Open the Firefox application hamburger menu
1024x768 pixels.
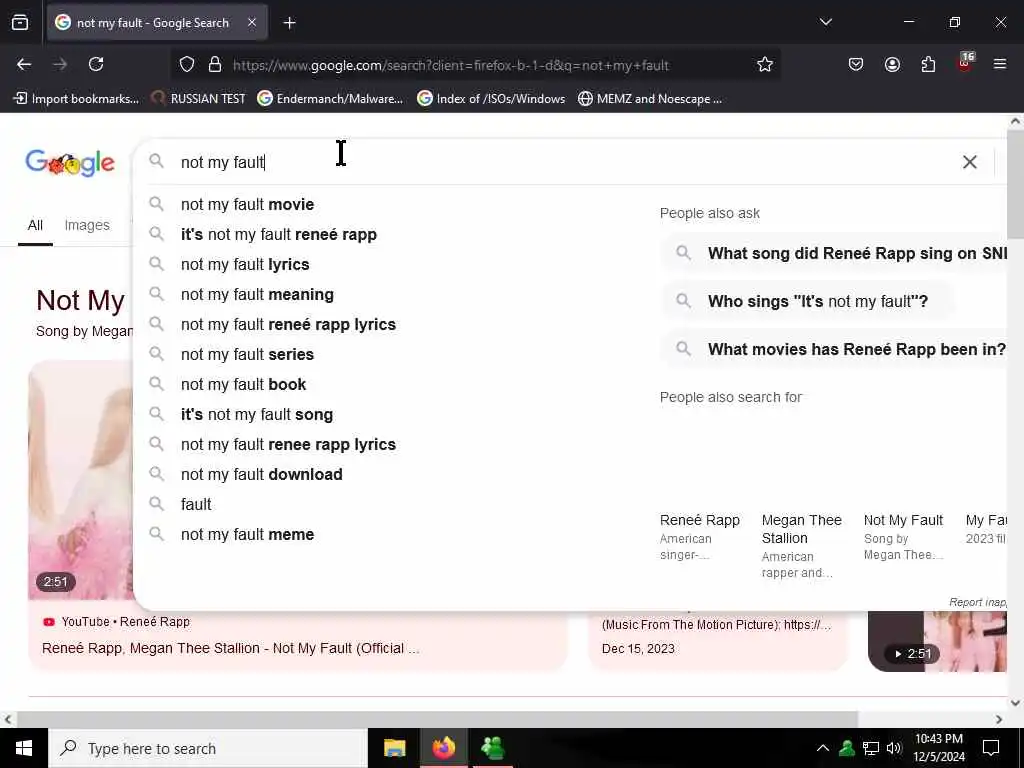[x=1000, y=64]
